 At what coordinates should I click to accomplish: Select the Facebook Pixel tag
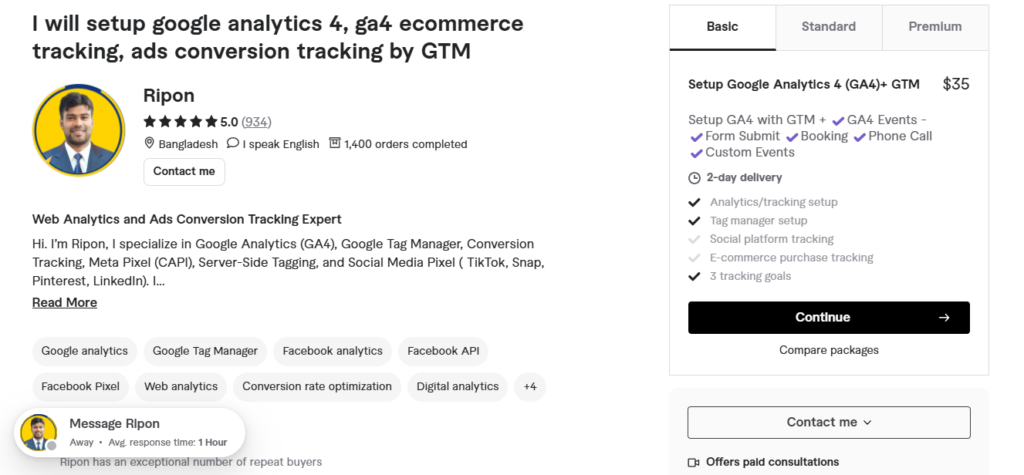pyautogui.click(x=80, y=386)
